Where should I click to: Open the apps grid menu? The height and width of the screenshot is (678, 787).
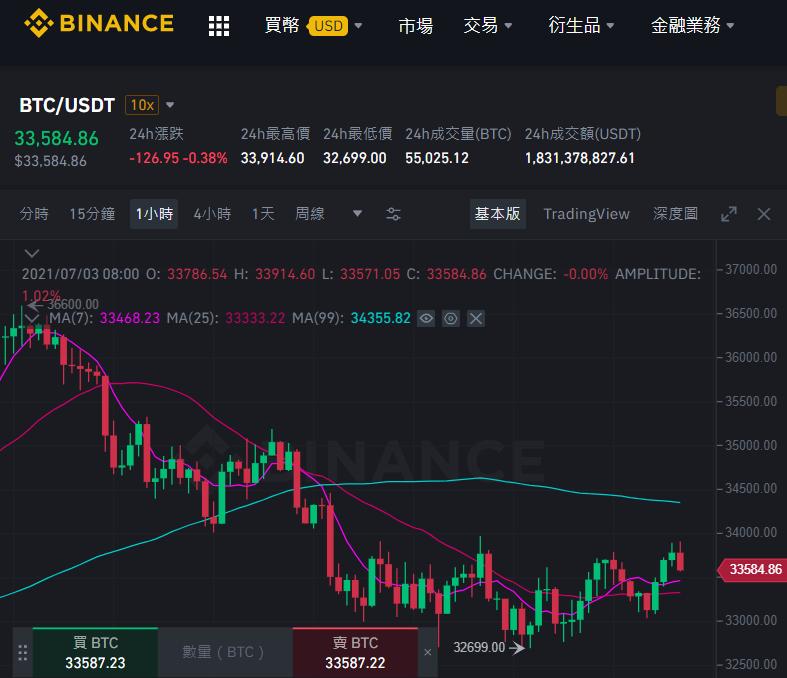(x=219, y=26)
